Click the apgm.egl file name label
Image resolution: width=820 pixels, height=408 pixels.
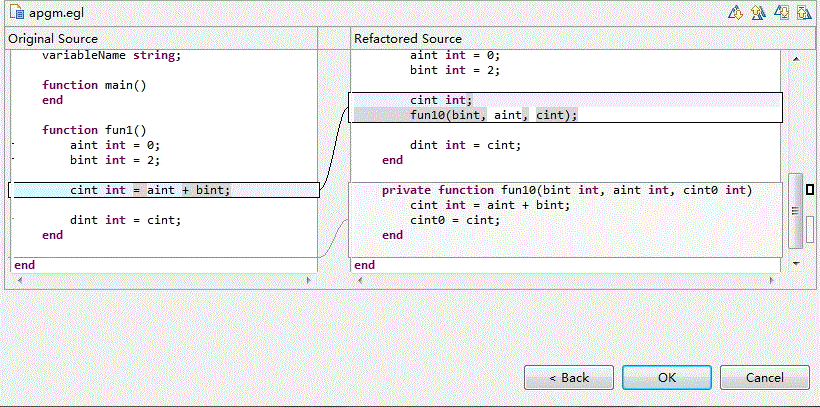tap(56, 13)
